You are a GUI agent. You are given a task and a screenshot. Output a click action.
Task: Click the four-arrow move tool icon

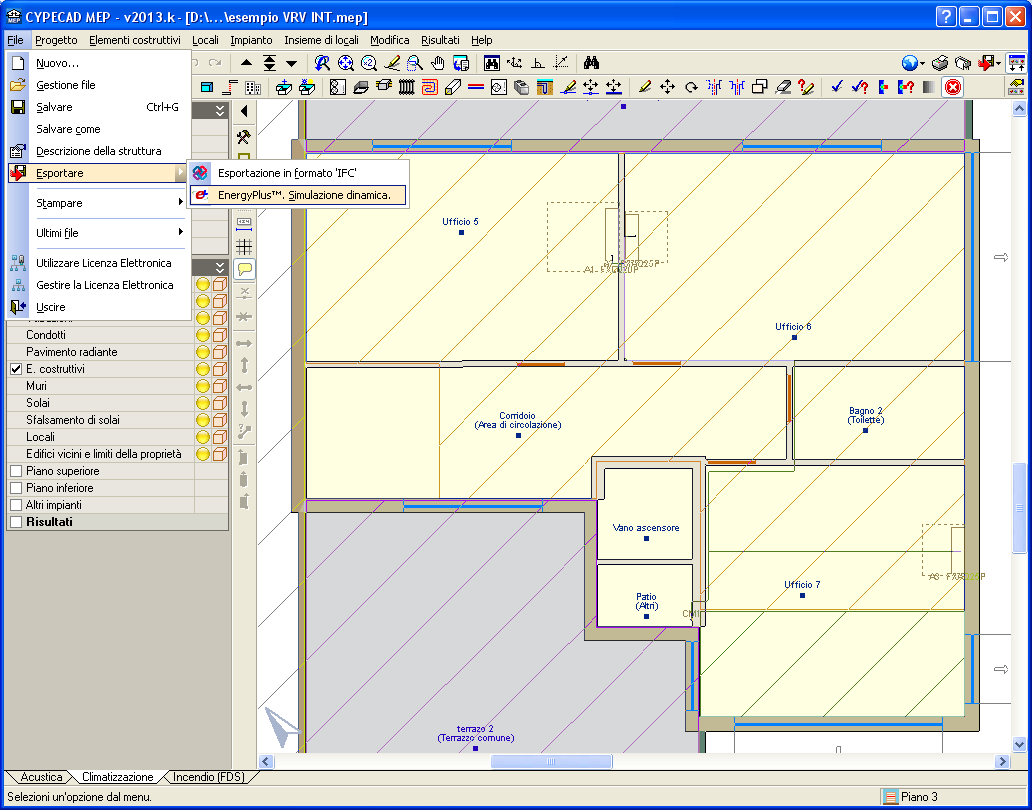pos(667,87)
